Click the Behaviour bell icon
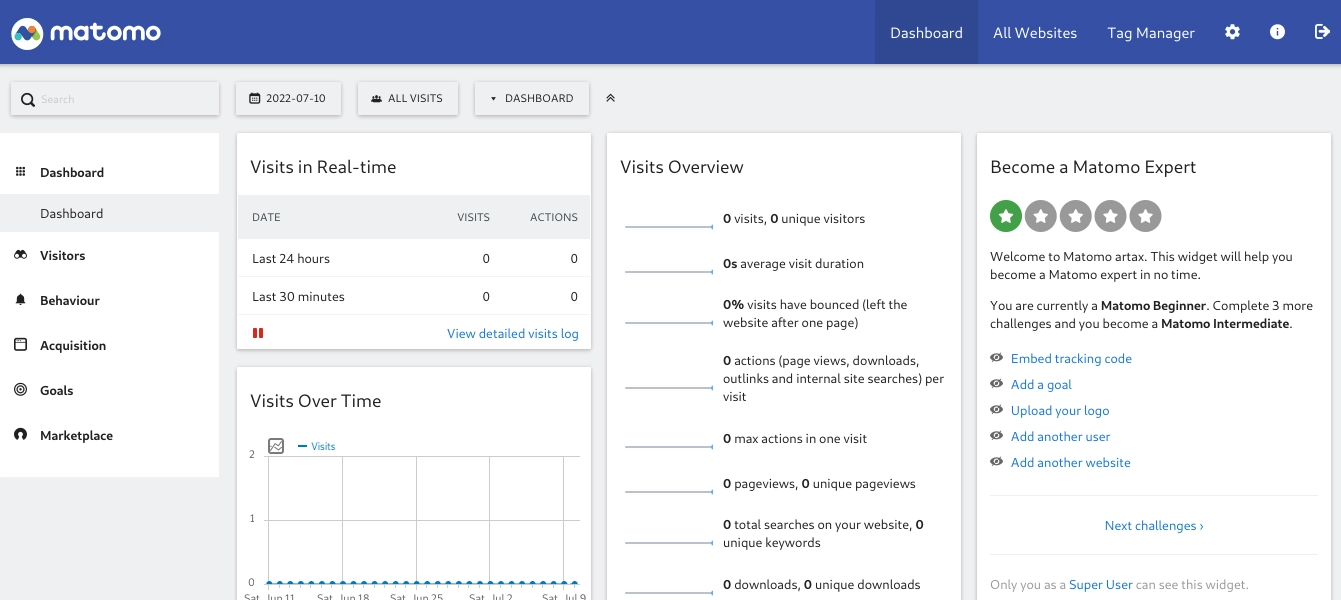 20,300
